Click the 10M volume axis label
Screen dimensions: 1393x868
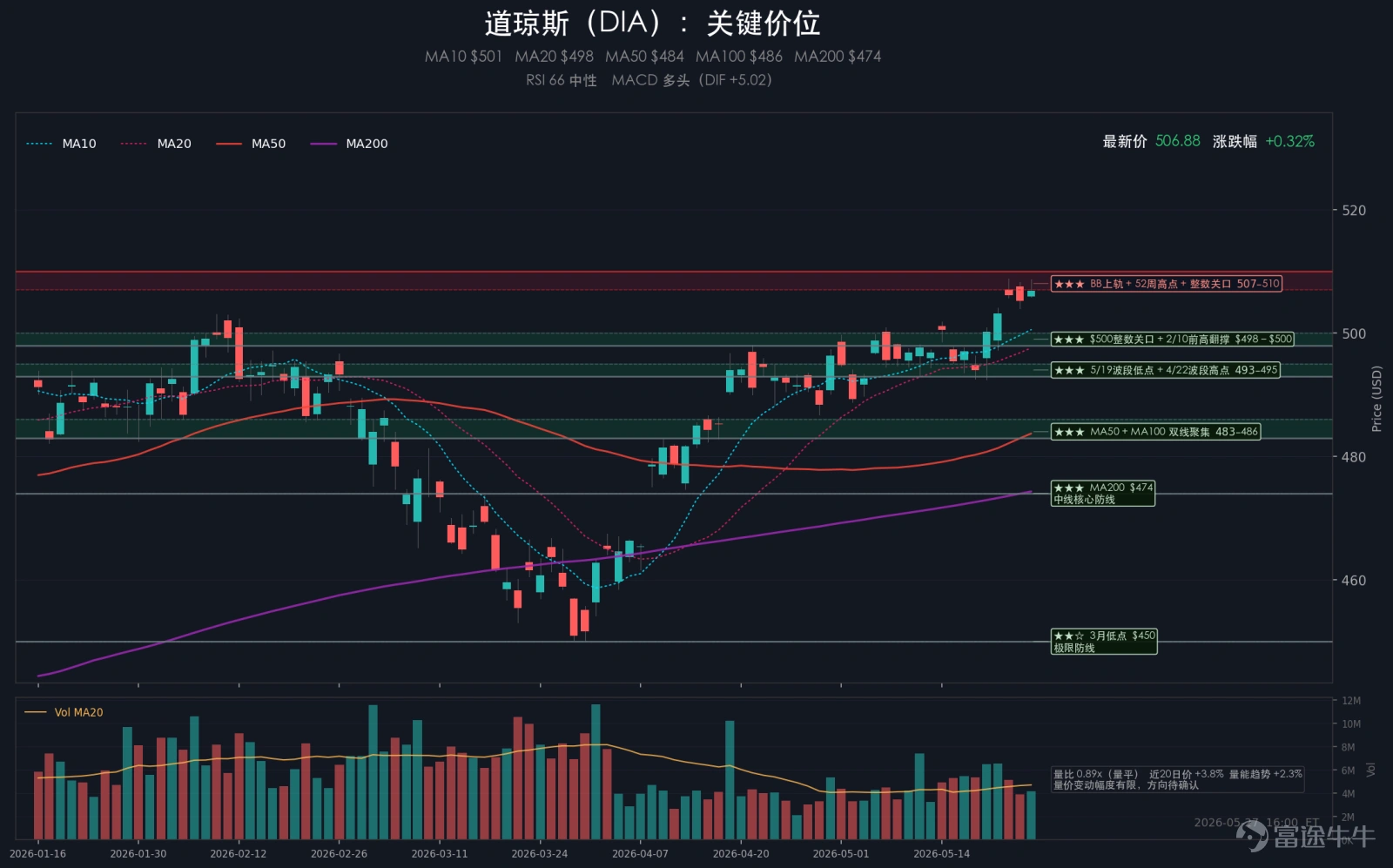tap(1351, 724)
